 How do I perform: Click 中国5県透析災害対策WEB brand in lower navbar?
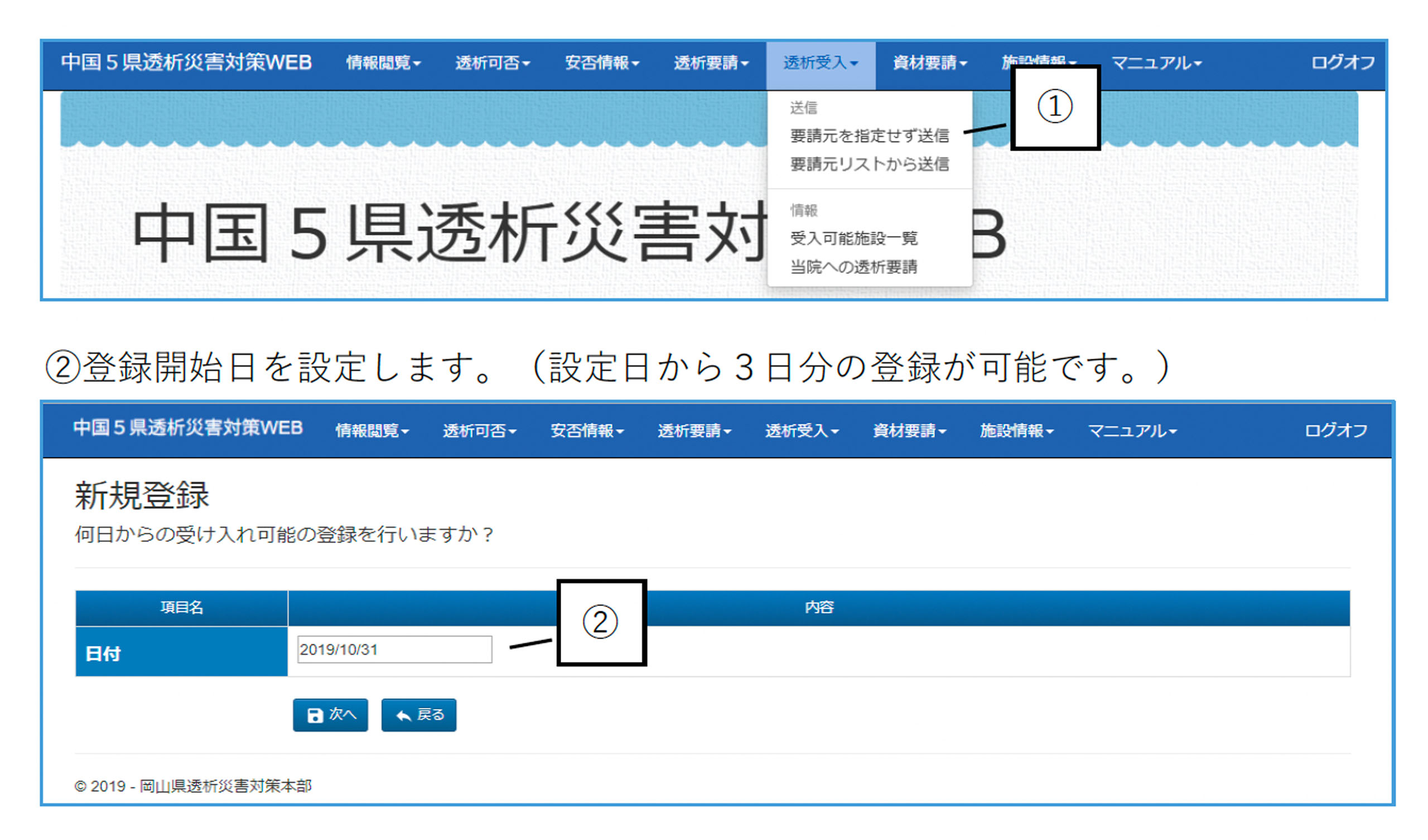187,427
